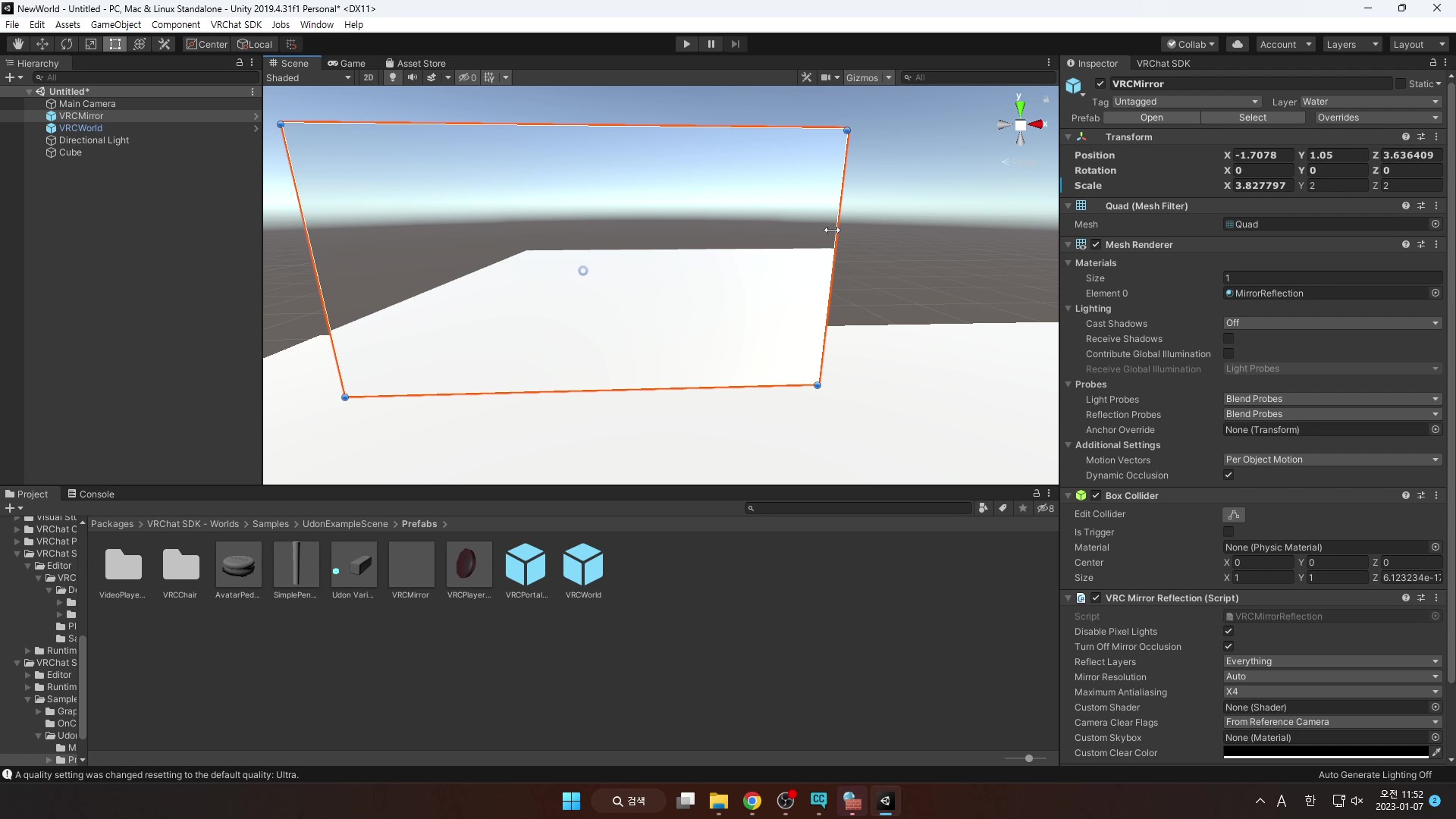Viewport: 1456px width, 819px height.
Task: Toggle 2D scene view mode
Action: click(x=368, y=77)
